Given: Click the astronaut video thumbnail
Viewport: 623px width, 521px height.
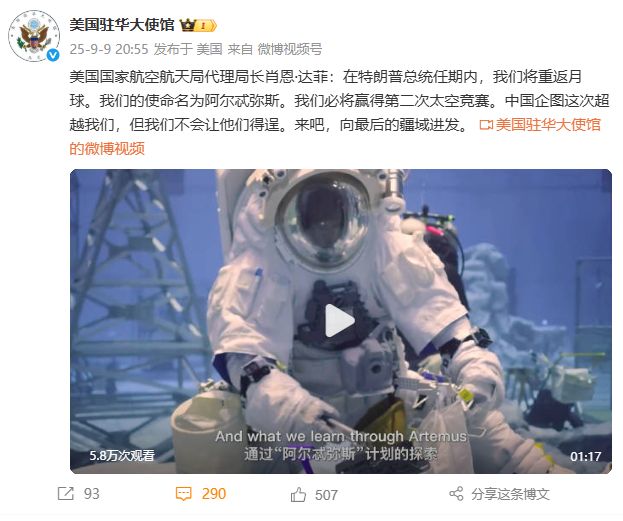Looking at the screenshot, I should (341, 321).
